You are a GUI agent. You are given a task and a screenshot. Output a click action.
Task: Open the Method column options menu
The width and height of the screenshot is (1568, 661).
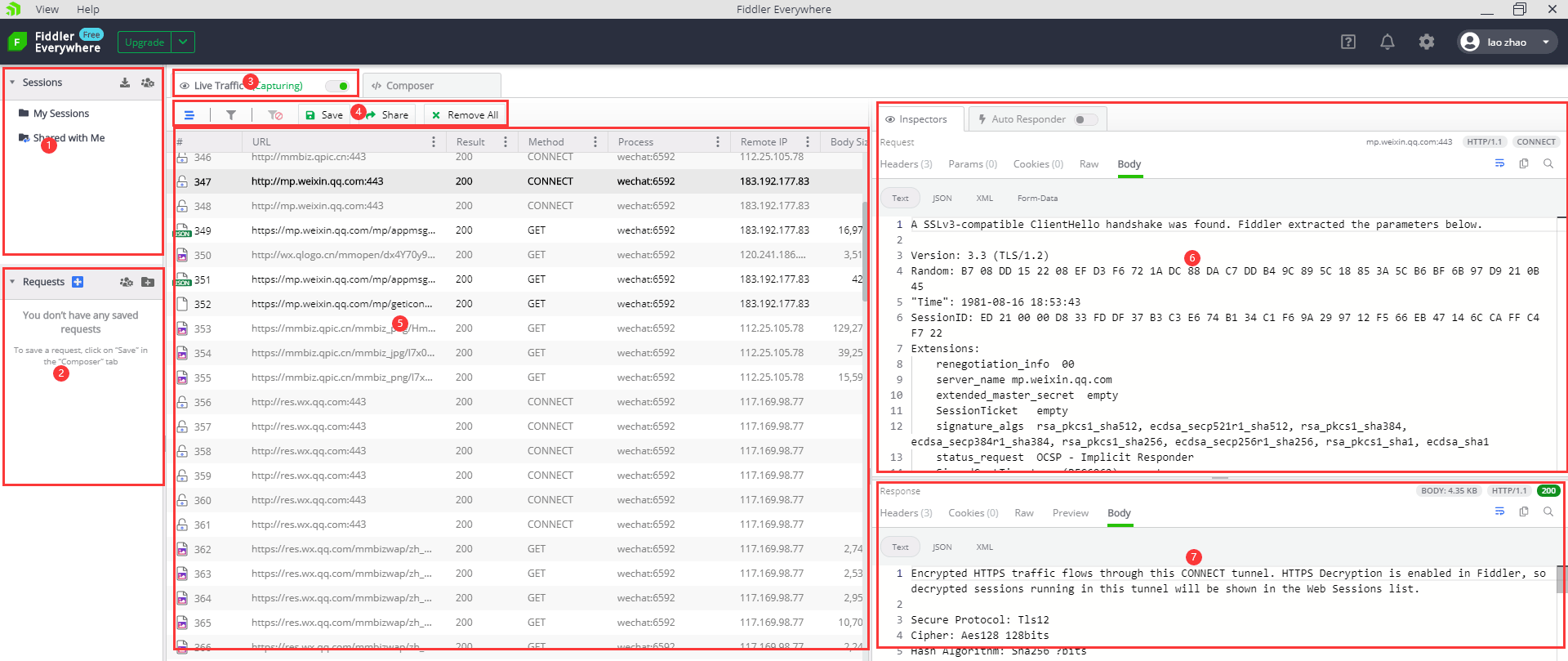pyautogui.click(x=595, y=142)
